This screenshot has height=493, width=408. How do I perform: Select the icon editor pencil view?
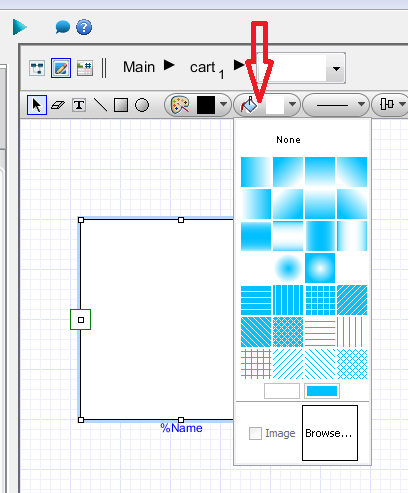pyautogui.click(x=61, y=68)
